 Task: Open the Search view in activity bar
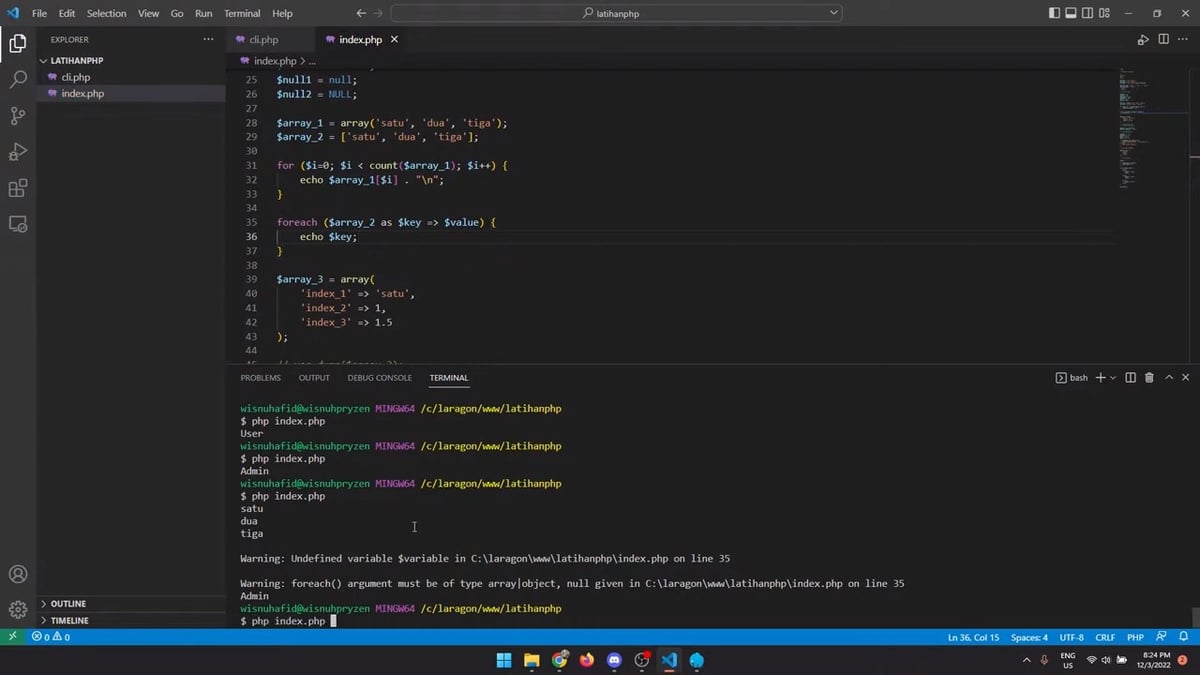18,80
